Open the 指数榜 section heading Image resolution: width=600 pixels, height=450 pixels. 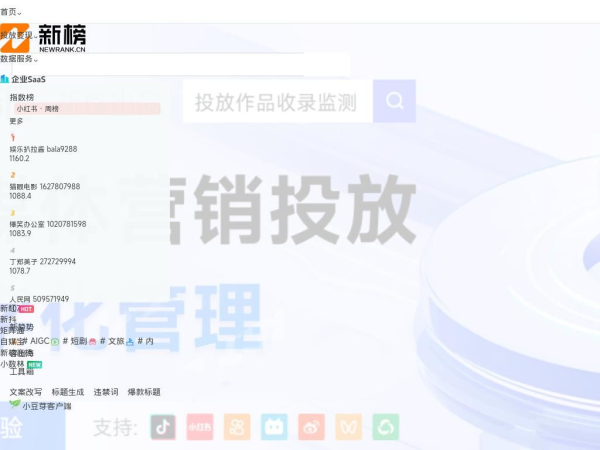pos(22,97)
